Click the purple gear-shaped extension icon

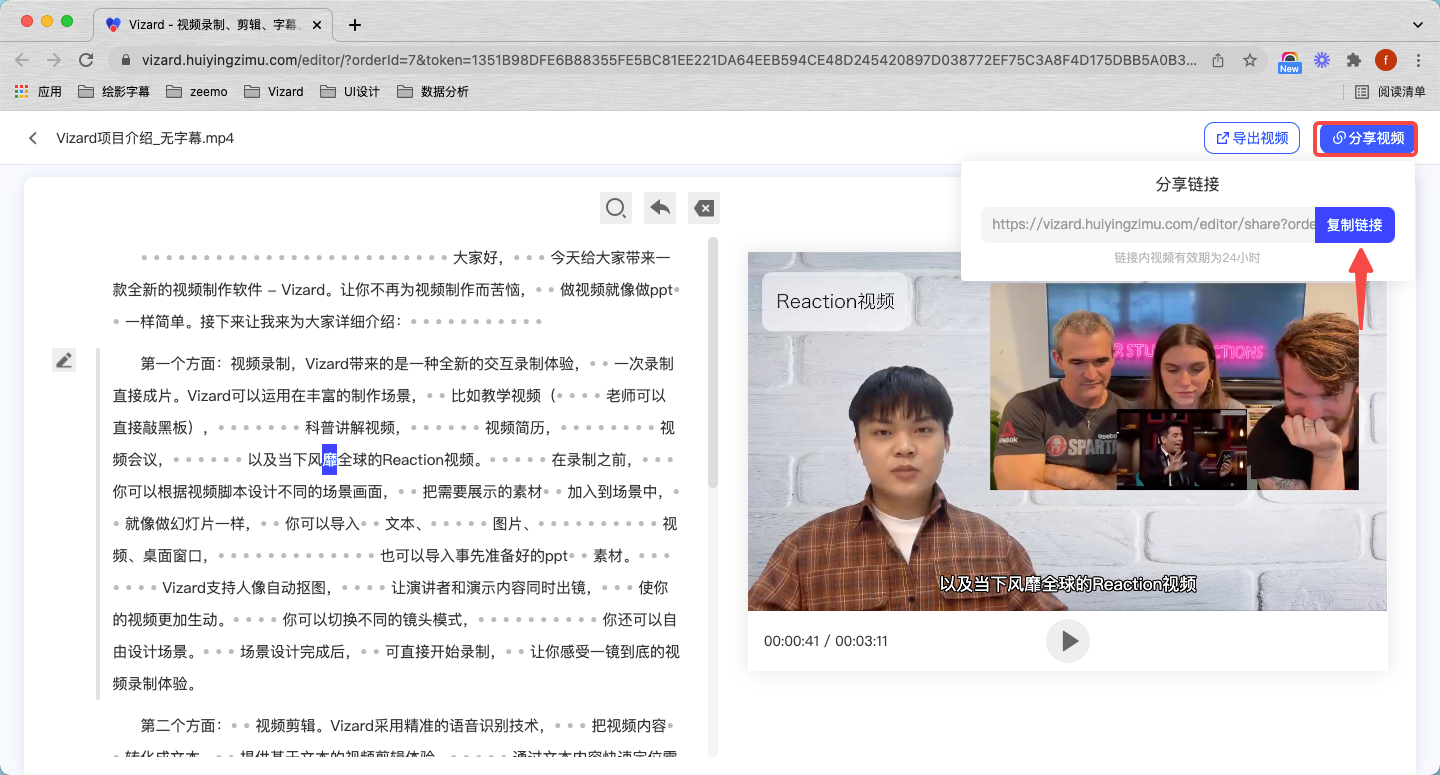point(1322,60)
